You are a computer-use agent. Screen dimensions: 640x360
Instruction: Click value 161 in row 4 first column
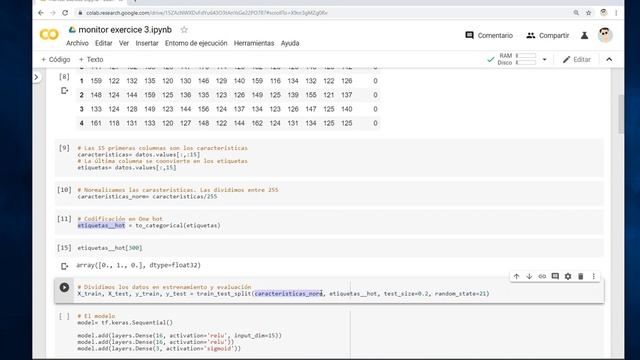[x=96, y=123]
